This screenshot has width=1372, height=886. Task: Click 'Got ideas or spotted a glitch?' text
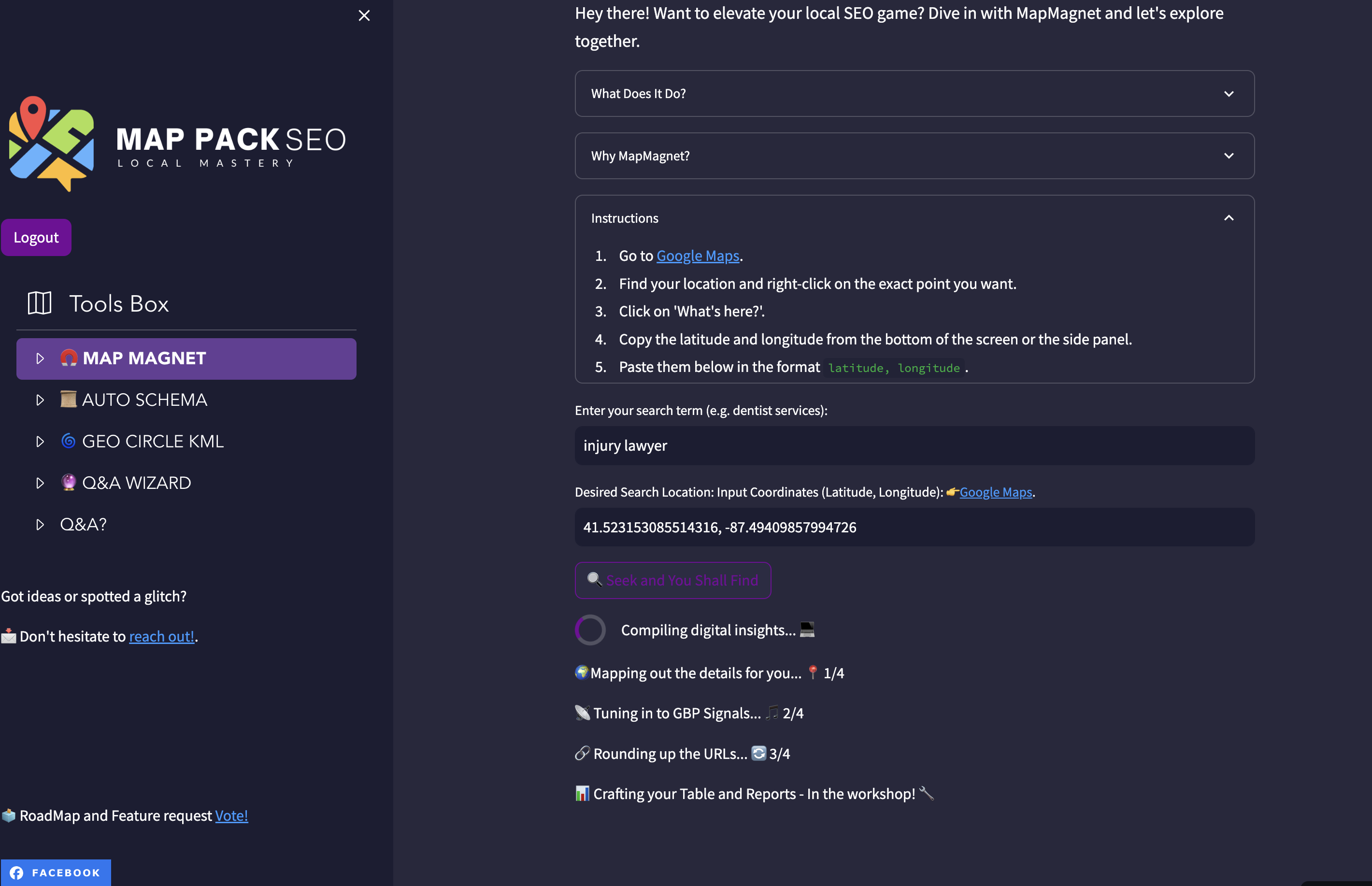point(94,596)
